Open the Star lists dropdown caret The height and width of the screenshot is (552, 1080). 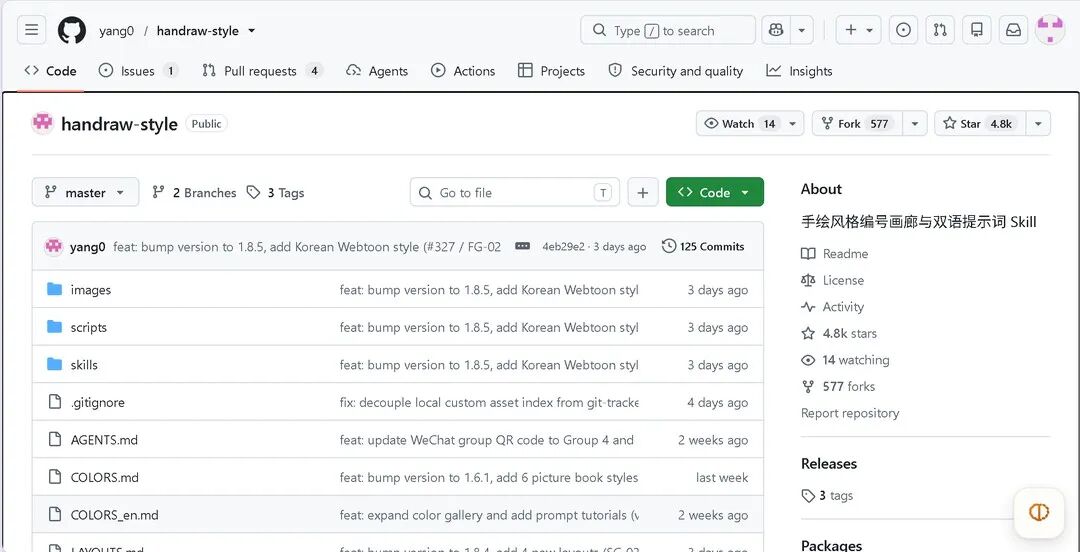click(1038, 123)
